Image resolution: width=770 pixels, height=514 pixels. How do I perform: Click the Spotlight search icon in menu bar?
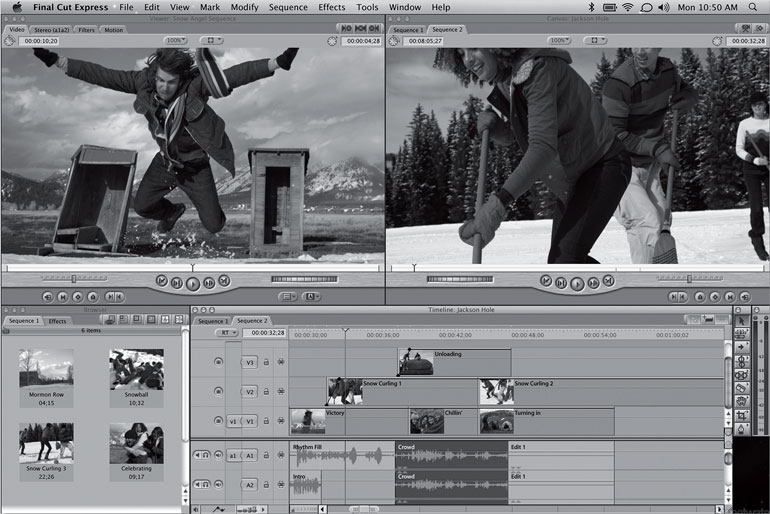754,7
